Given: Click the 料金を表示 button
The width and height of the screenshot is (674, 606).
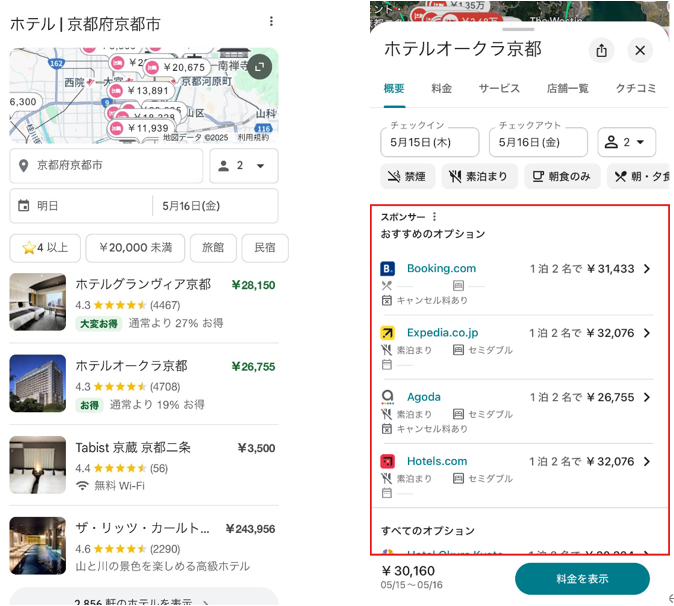Looking at the screenshot, I should [582, 579].
